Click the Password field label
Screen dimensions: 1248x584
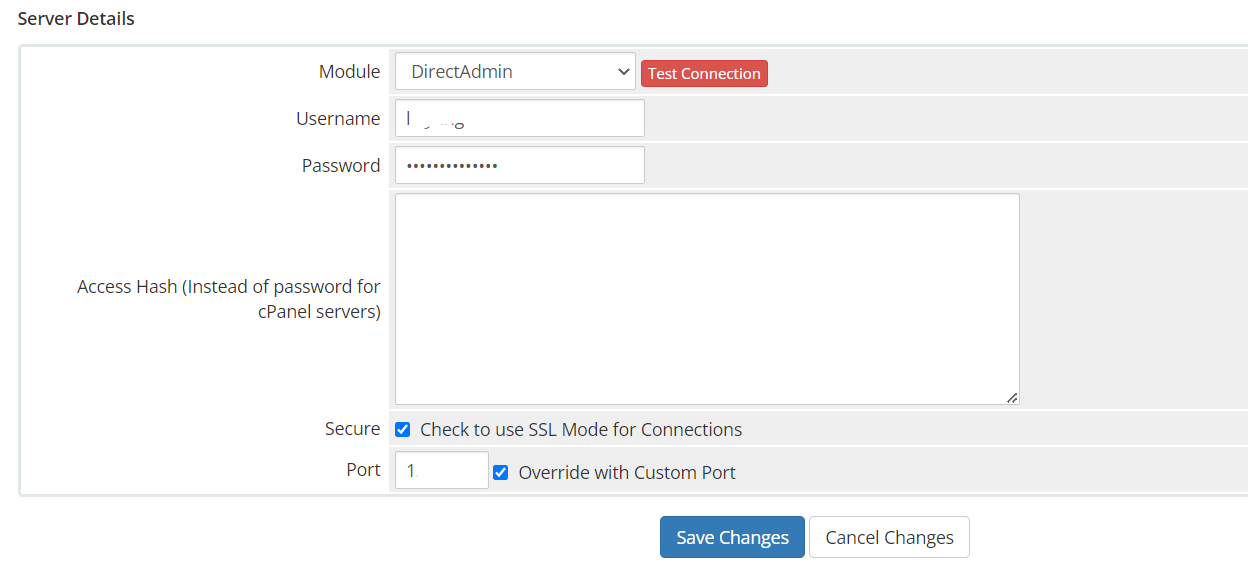[x=341, y=166]
